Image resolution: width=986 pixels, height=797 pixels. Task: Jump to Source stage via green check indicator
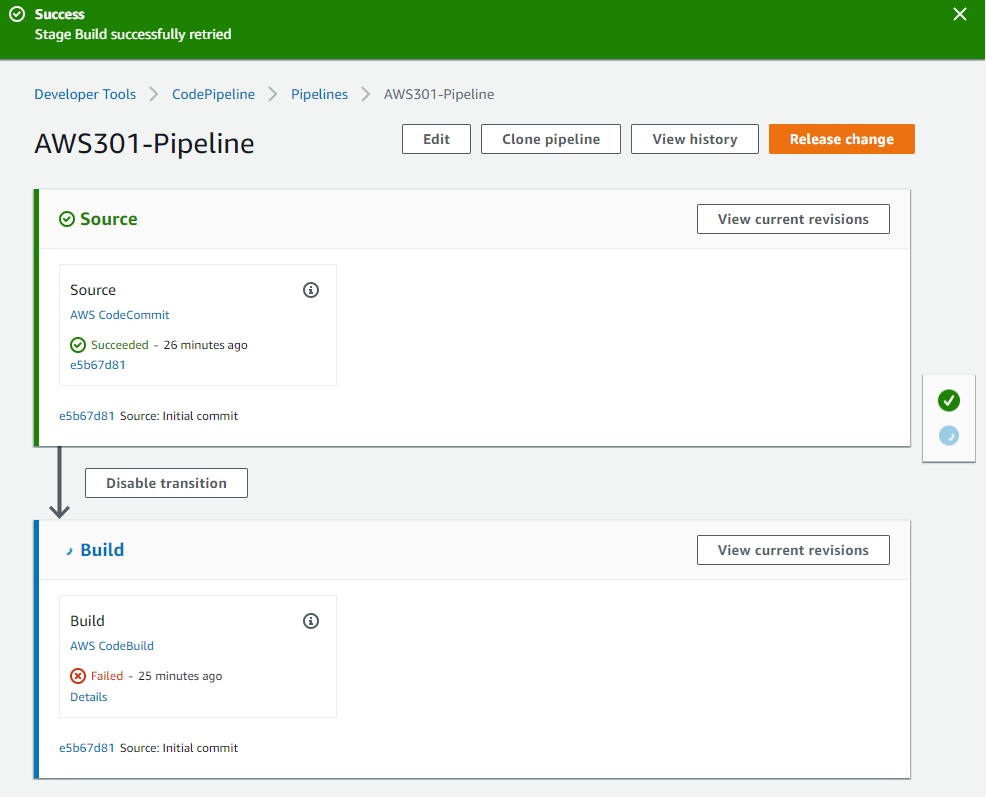pos(948,400)
